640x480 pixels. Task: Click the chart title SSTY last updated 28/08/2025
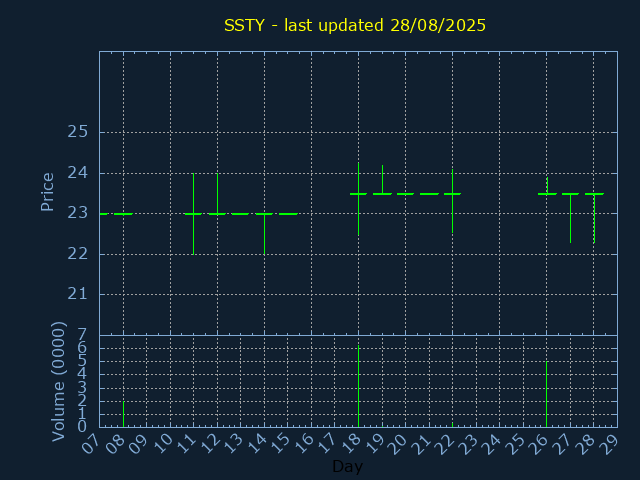[x=355, y=25]
